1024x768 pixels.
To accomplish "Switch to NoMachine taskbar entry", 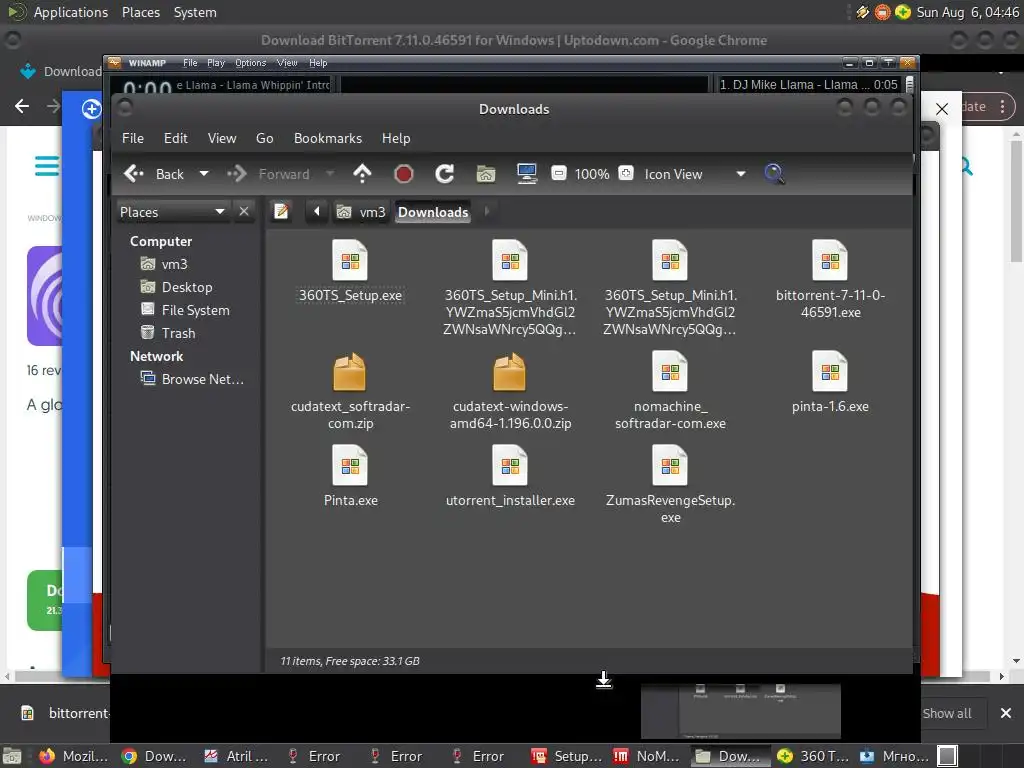I will (x=647, y=756).
